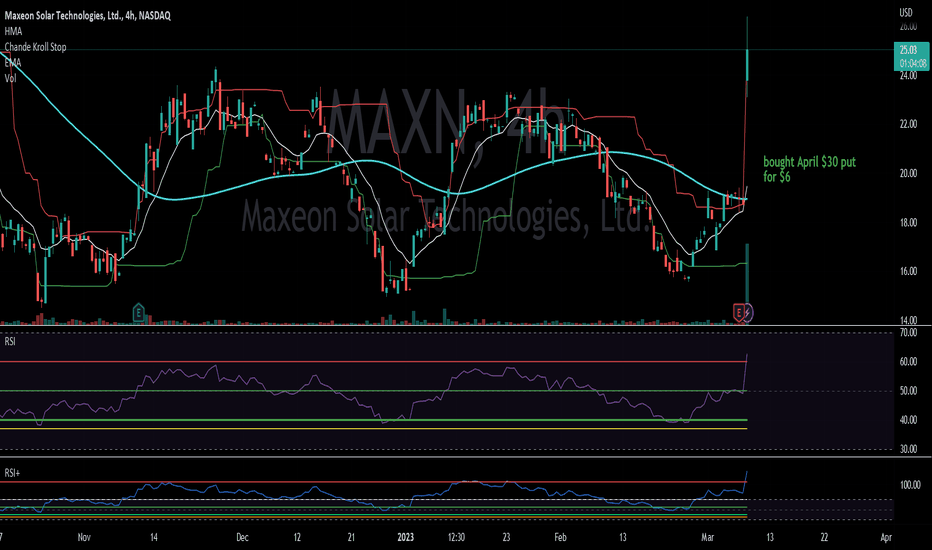Click the 24.00 price axis label

(908, 76)
